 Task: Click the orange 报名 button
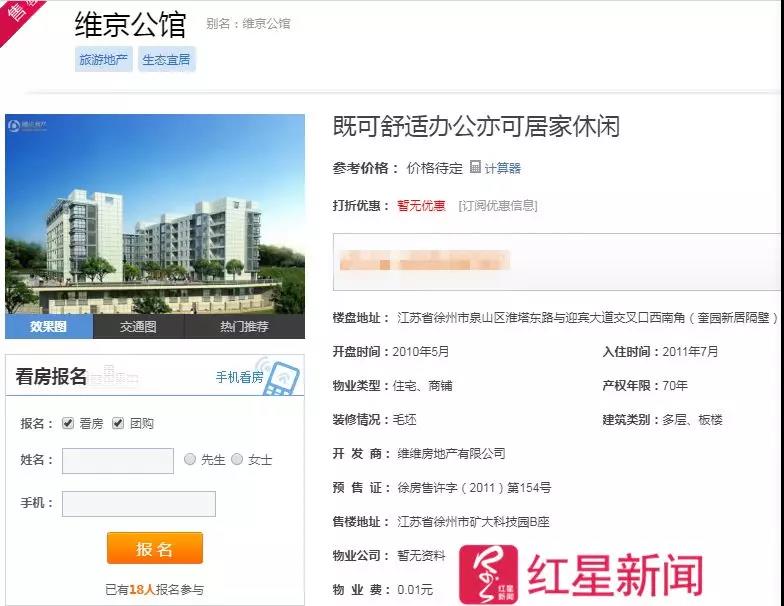(155, 548)
